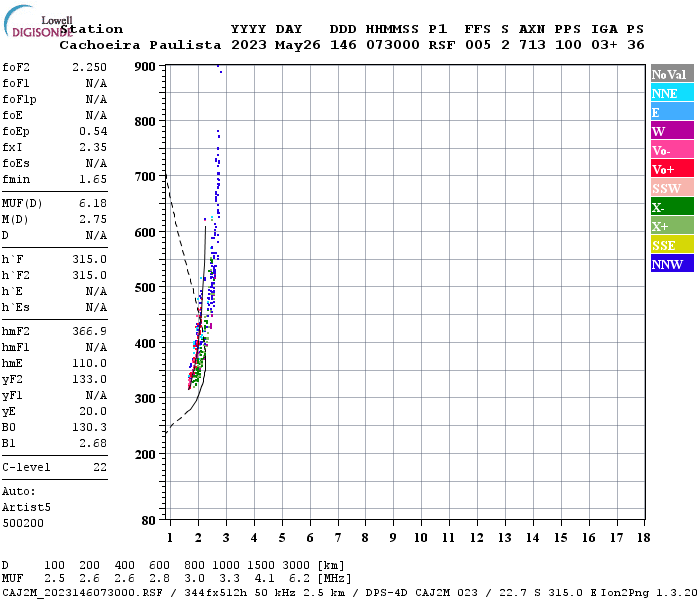The image size is (700, 600).
Task: Click the 500200 code under Artist5
Action: [23, 523]
